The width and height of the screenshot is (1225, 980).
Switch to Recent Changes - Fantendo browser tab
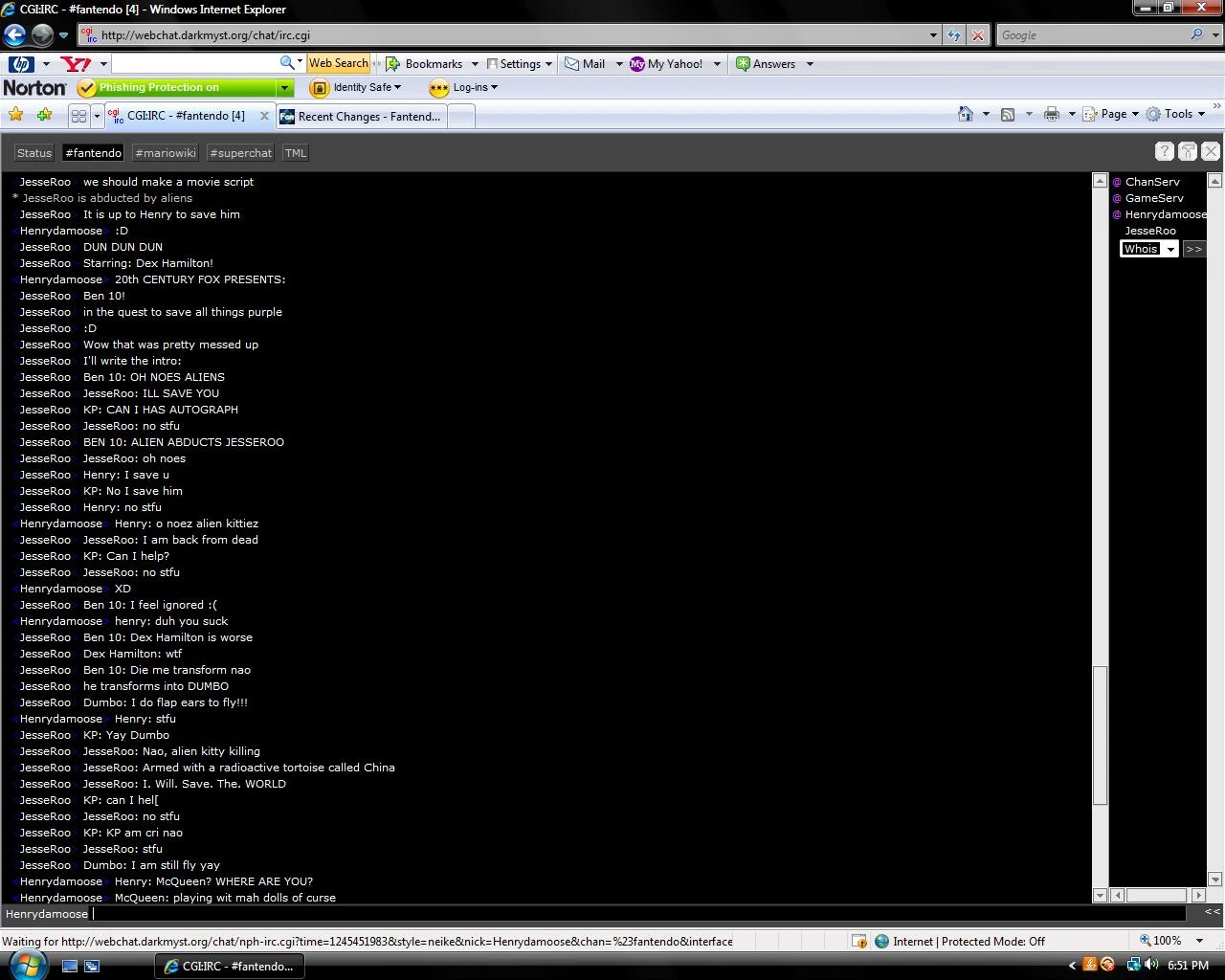pyautogui.click(x=361, y=116)
